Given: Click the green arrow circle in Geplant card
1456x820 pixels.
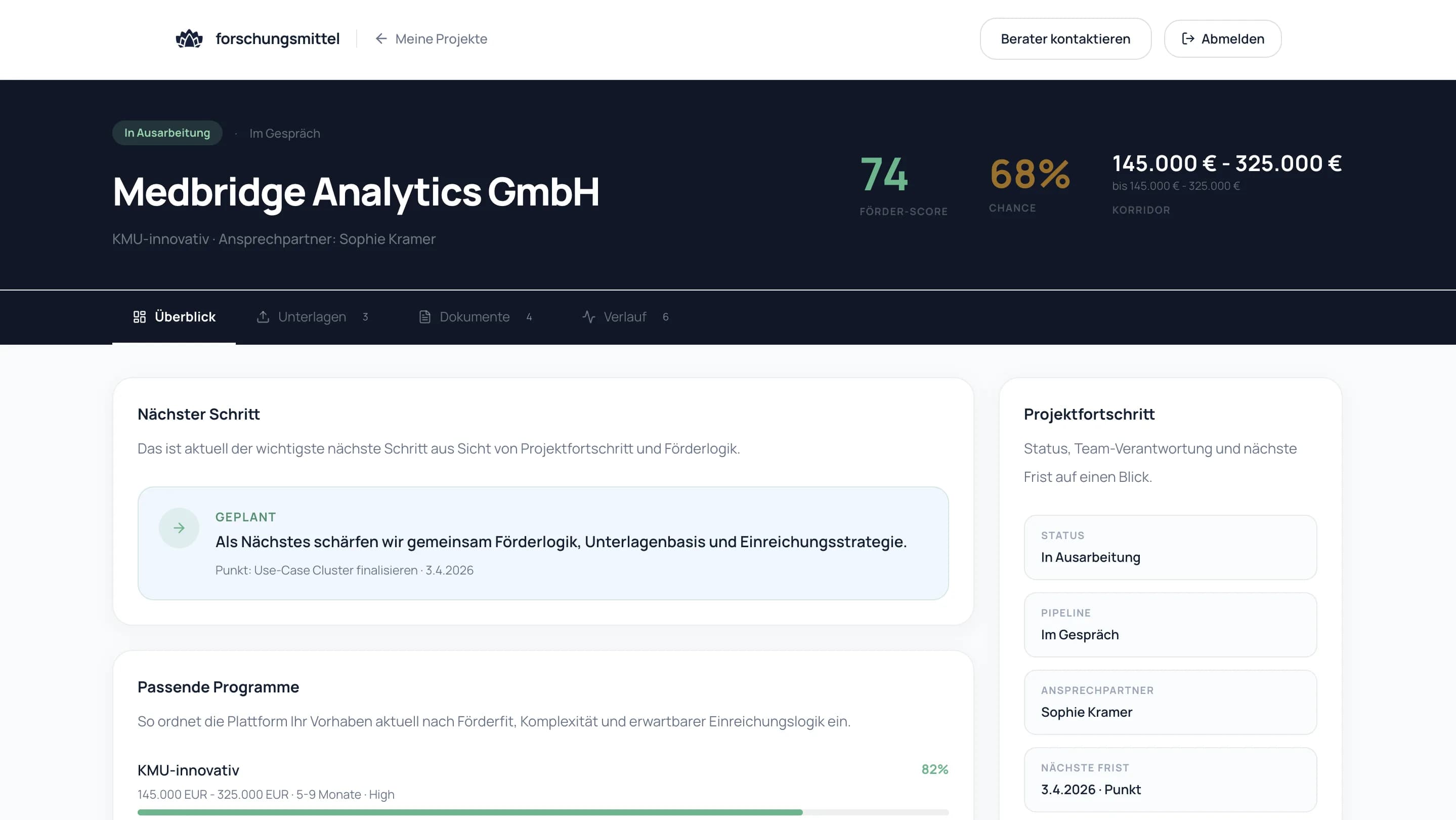Looking at the screenshot, I should point(179,527).
